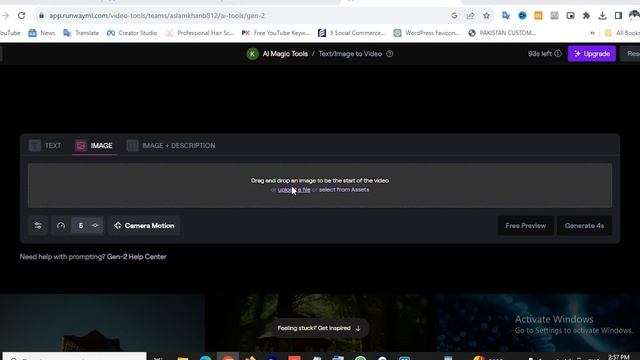Go to AI Magic Tools breadcrumb

click(x=285, y=53)
